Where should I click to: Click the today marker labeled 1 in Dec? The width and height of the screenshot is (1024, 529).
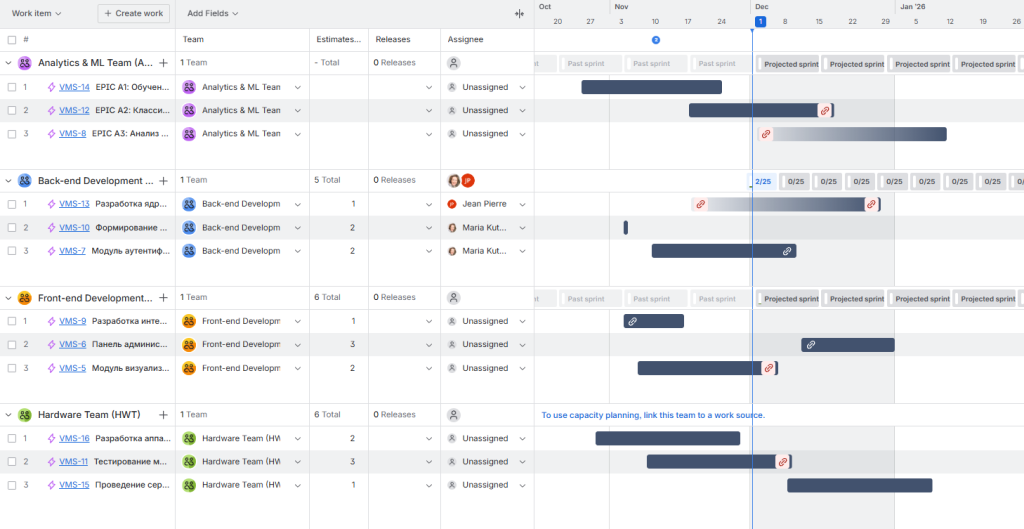[x=761, y=22]
